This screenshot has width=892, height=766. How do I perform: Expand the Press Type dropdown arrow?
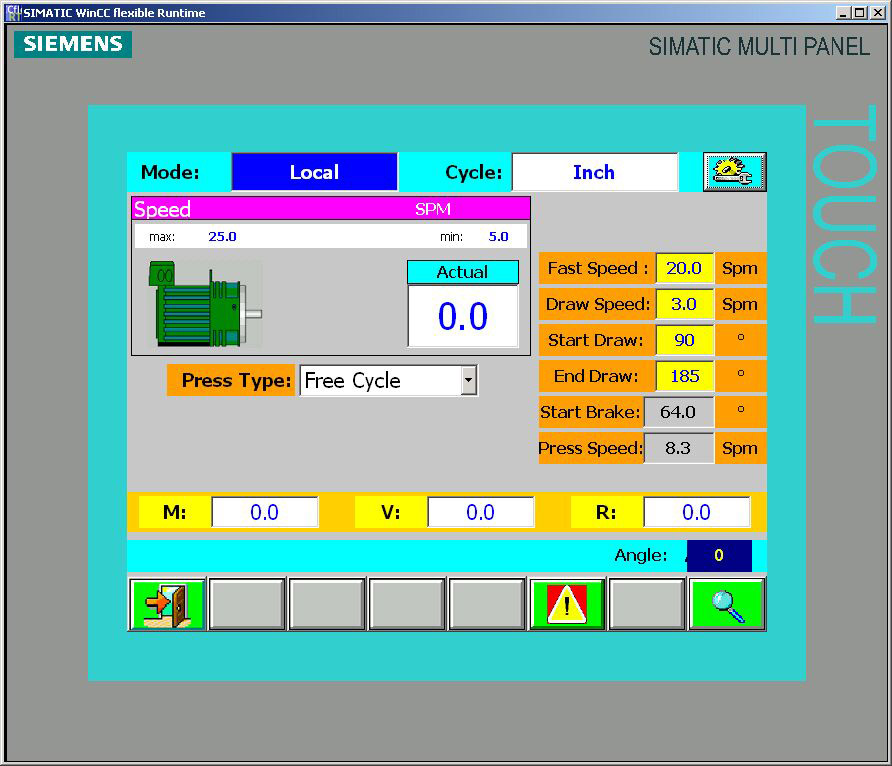(x=468, y=380)
